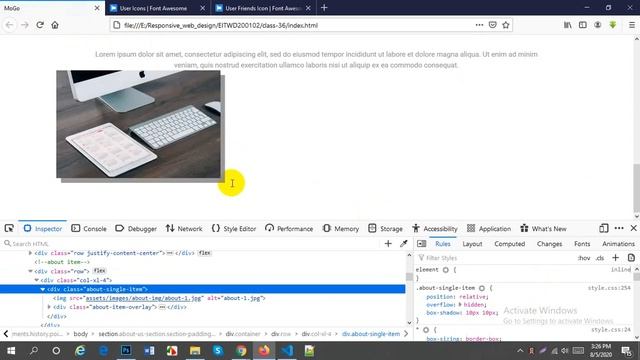Screen dimensions: 640x360
Task: Open the Debugger panel
Action: 136,229
